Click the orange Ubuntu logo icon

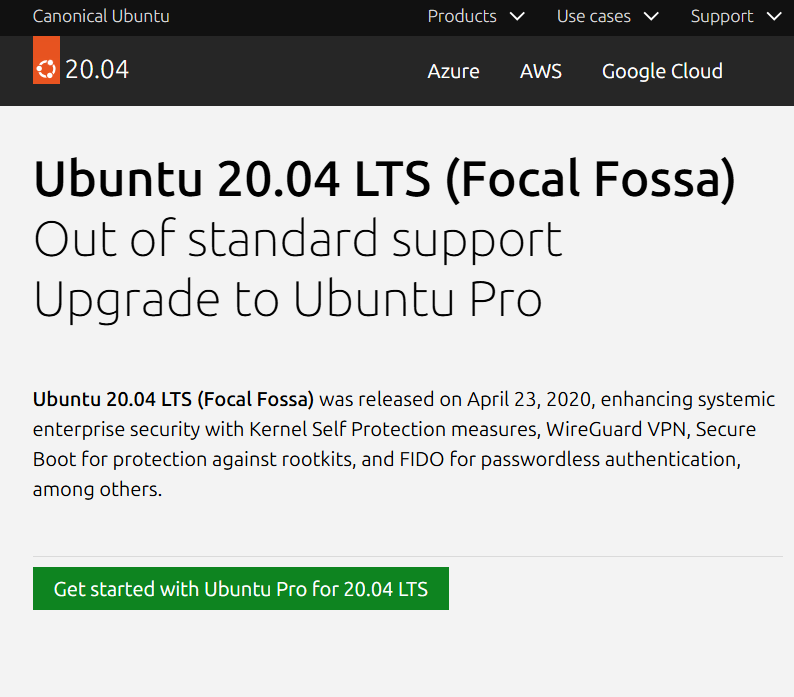(46, 70)
